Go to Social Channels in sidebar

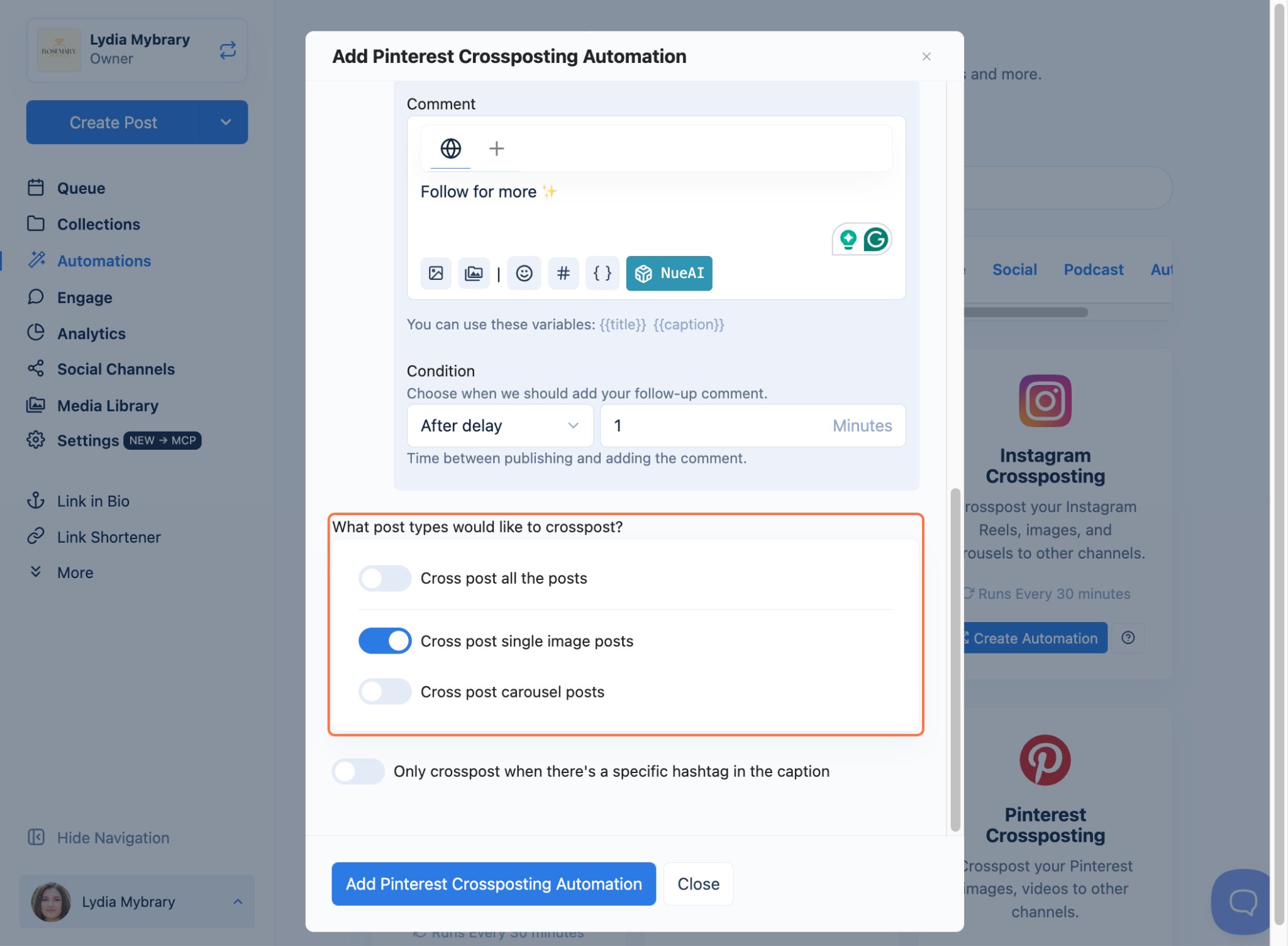(116, 369)
